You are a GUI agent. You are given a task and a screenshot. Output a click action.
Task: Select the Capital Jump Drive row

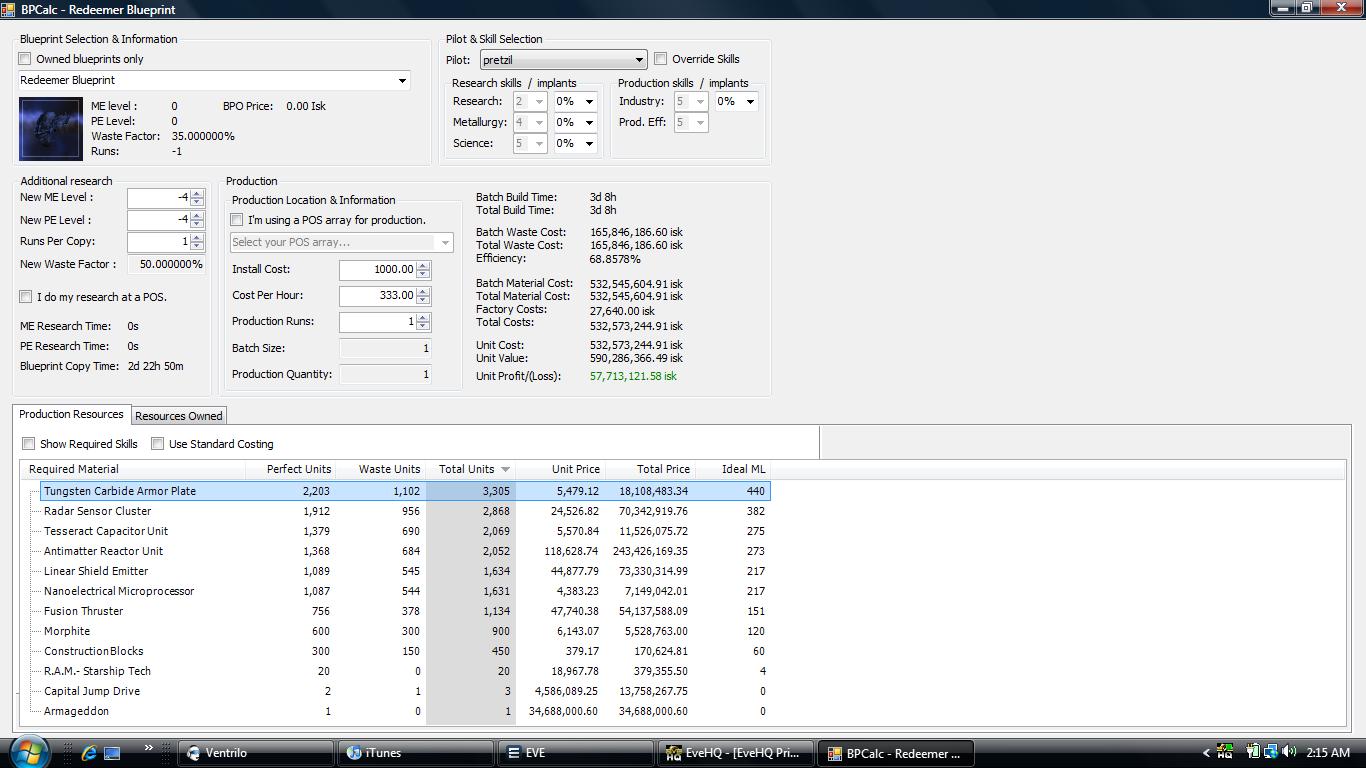pyautogui.click(x=405, y=691)
